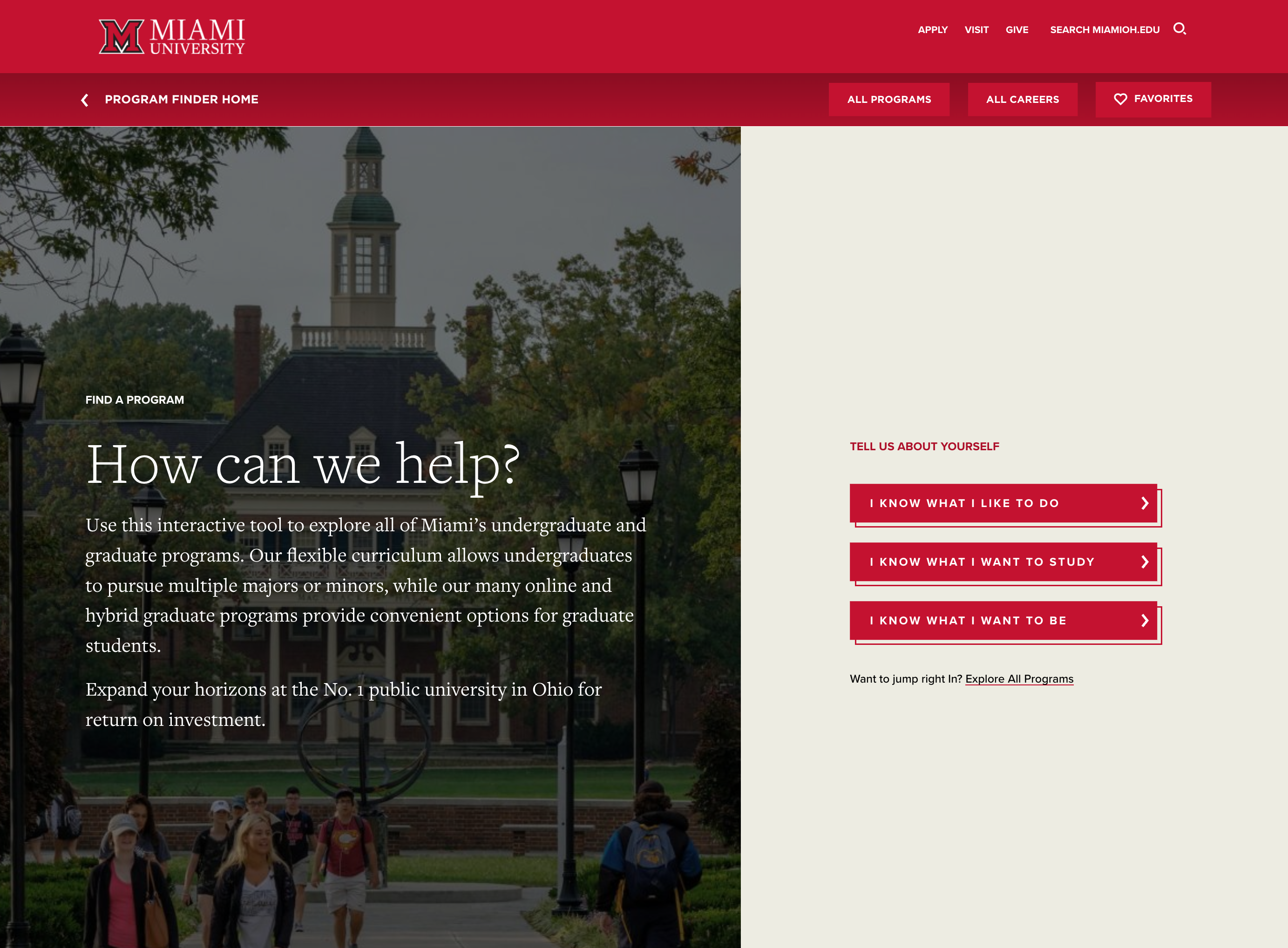Click the Miami University logo
This screenshot has width=1288, height=948.
[172, 37]
